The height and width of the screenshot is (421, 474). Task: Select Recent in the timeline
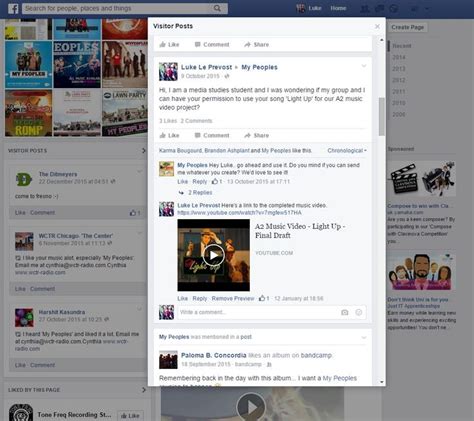point(402,46)
